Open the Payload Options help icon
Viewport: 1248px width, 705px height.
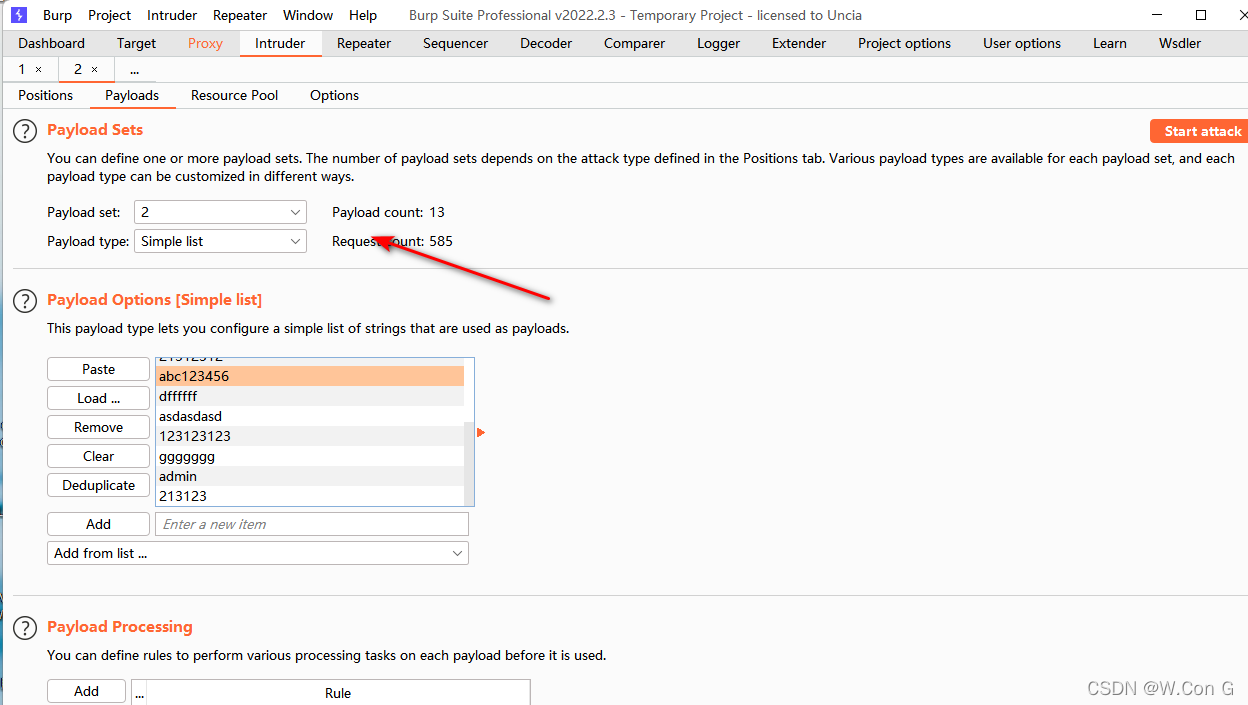[x=25, y=300]
